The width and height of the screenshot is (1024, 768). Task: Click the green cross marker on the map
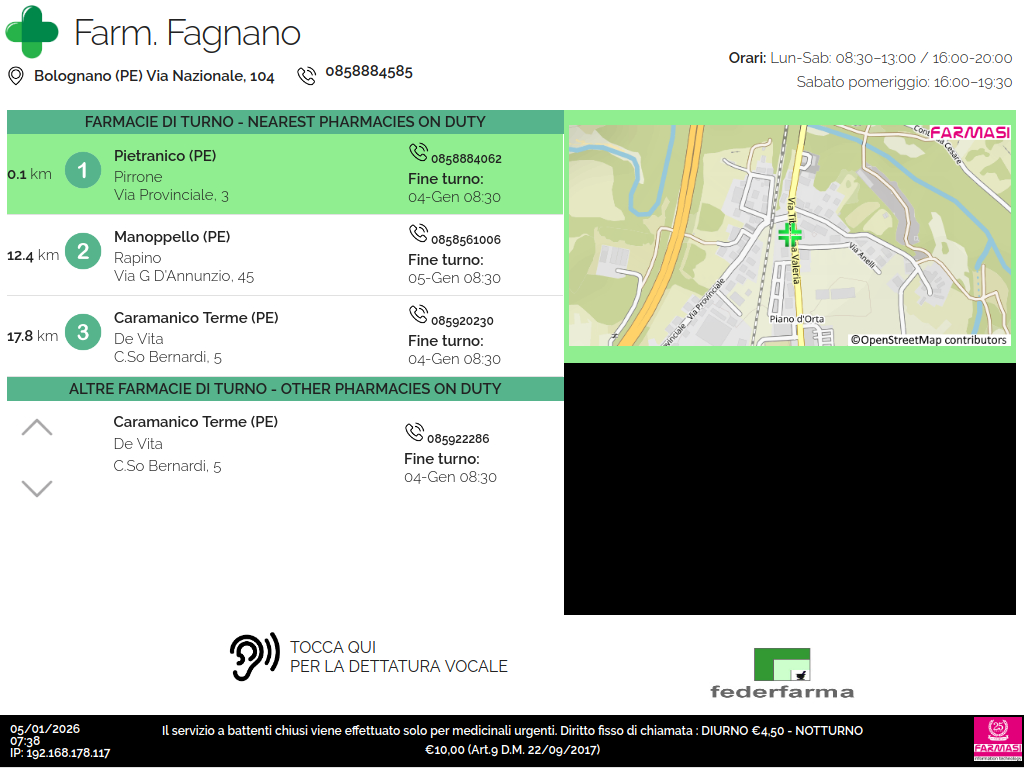point(790,235)
